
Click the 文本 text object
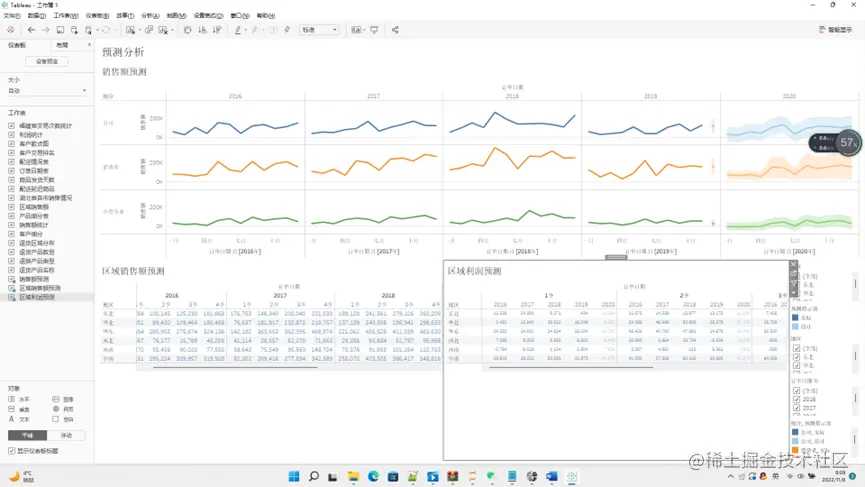19,419
